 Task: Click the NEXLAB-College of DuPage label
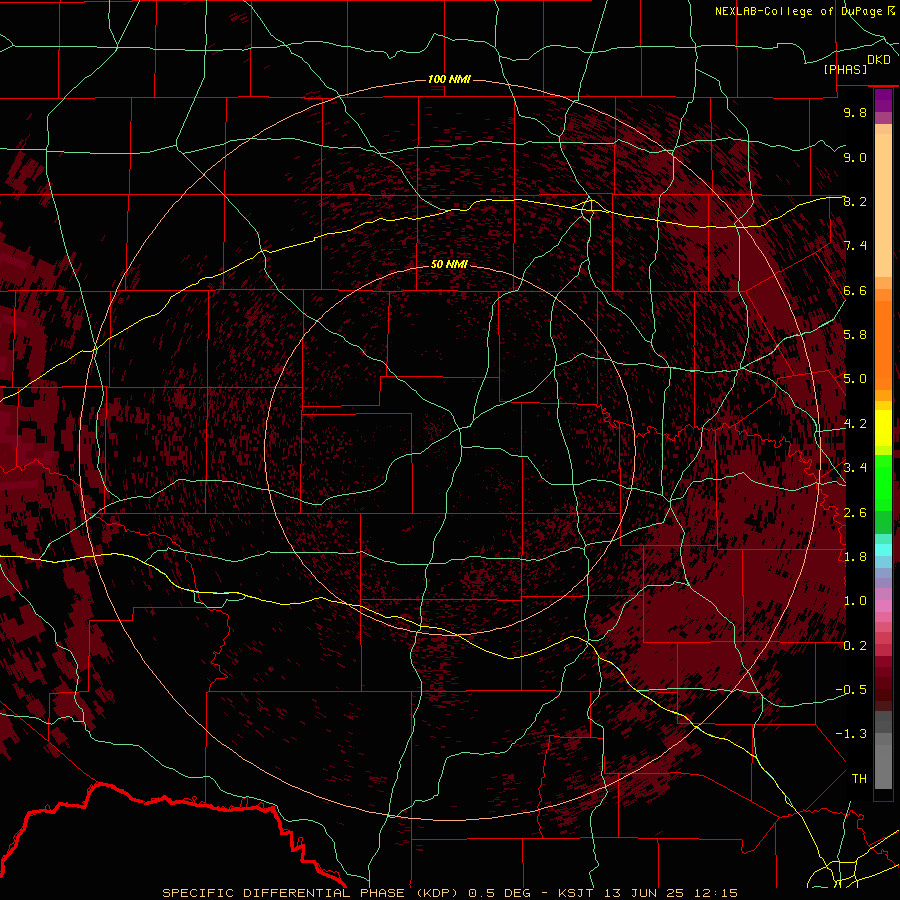(800, 11)
